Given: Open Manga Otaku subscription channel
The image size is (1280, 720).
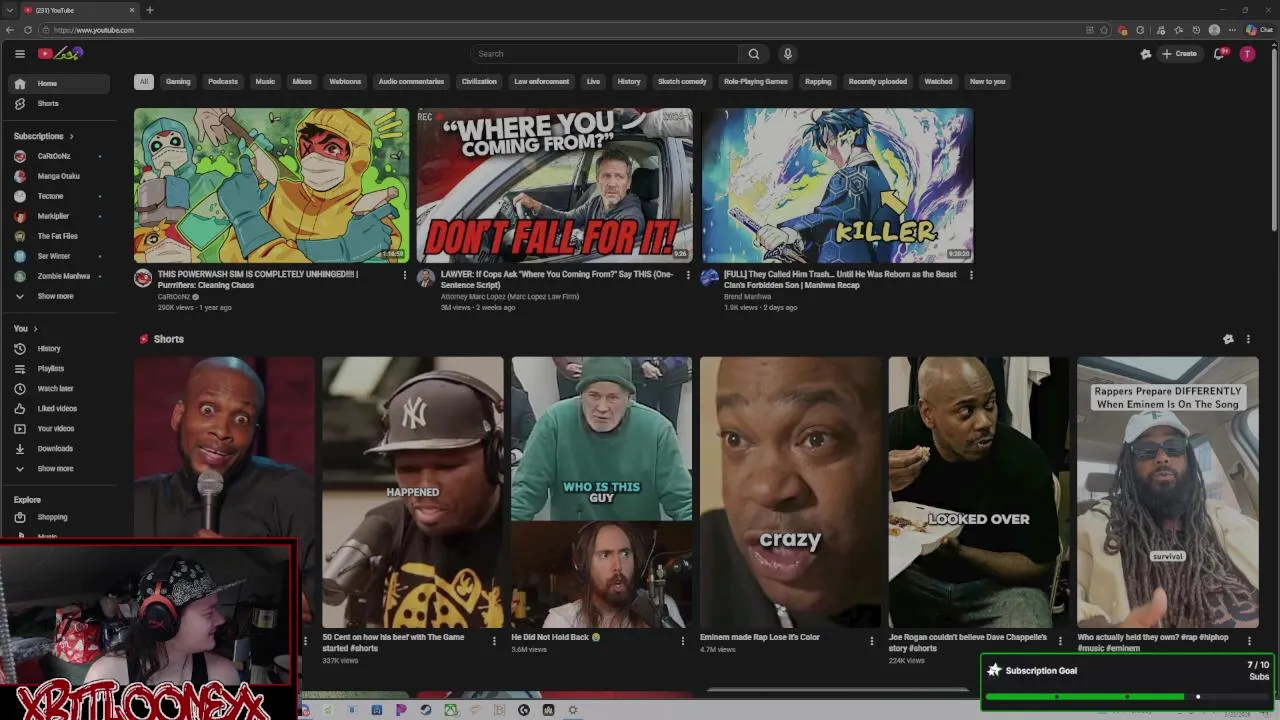Looking at the screenshot, I should point(59,177).
